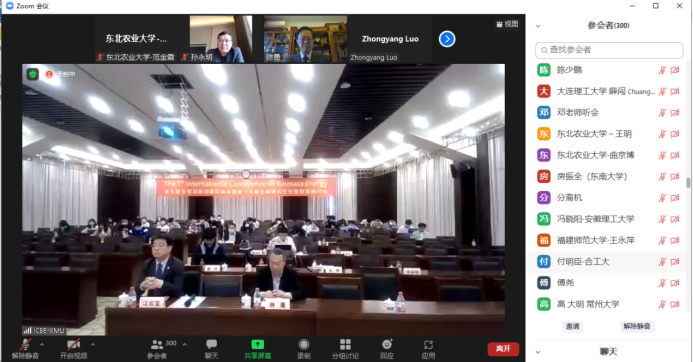The image size is (693, 362).
Task: Expand participants options arrow next to 300
Action: click(184, 344)
